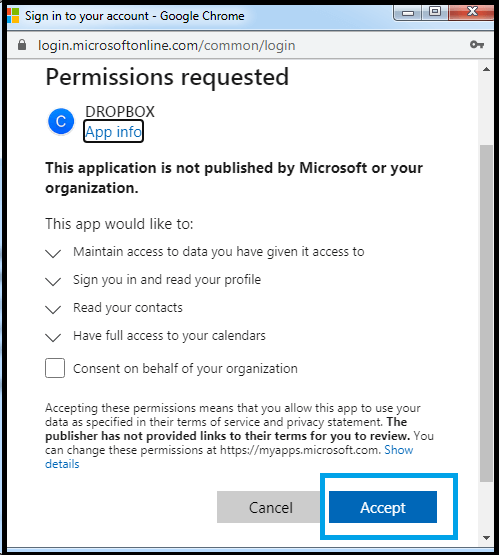Screen dimensions: 499x555
Task: Click the vertical scrollbar thumb
Action: pyautogui.click(x=486, y=313)
